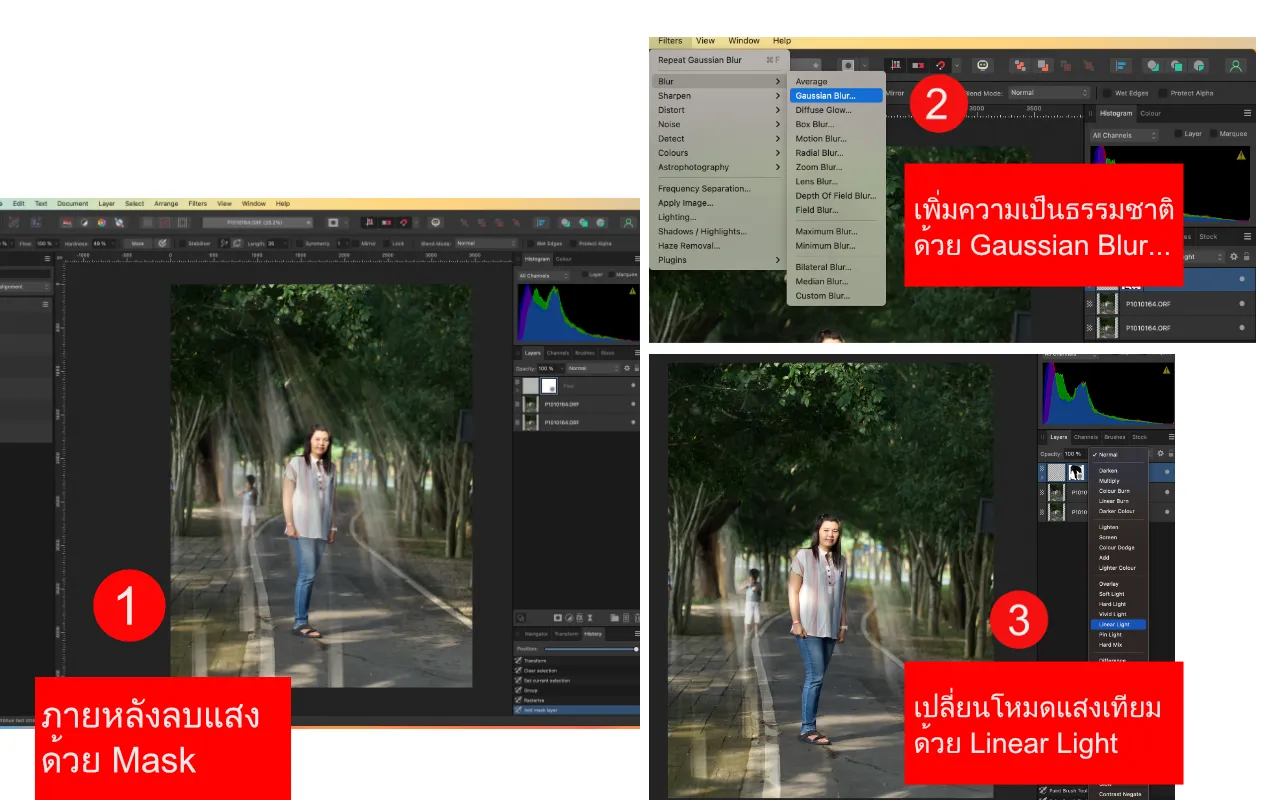The image size is (1280, 800).
Task: Toggle force pressure icon beside More button
Action: [x=161, y=243]
